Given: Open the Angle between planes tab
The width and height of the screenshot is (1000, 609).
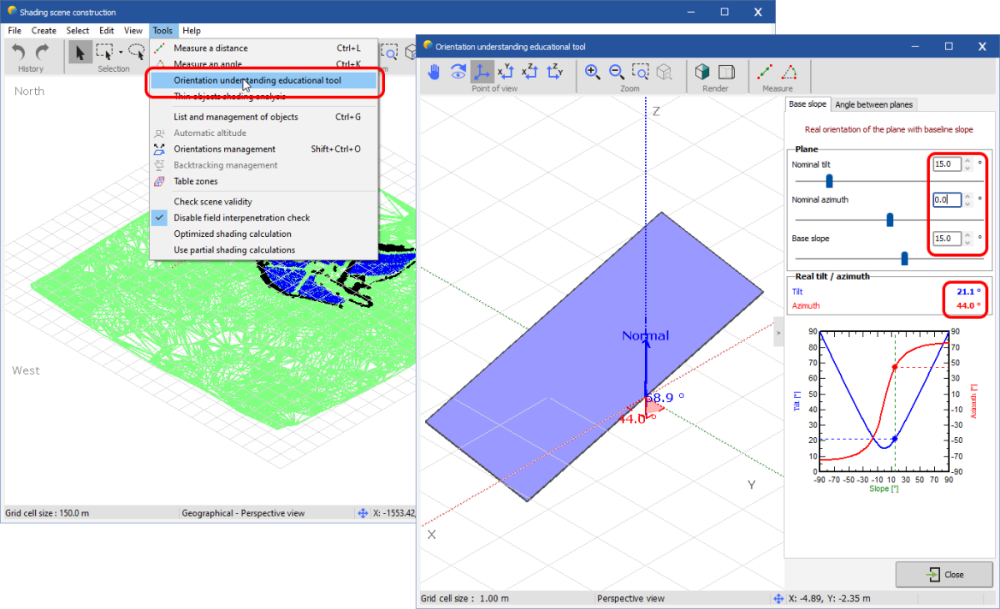Looking at the screenshot, I should point(873,104).
